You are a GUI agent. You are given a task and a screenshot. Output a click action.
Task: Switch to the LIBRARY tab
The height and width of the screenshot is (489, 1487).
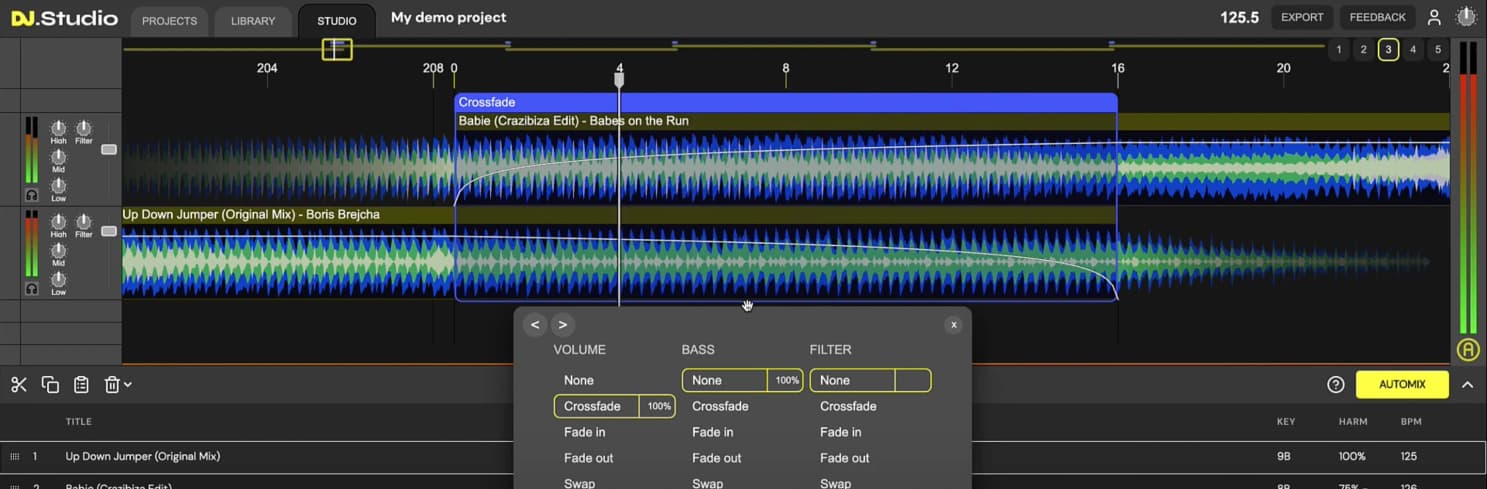tap(253, 20)
